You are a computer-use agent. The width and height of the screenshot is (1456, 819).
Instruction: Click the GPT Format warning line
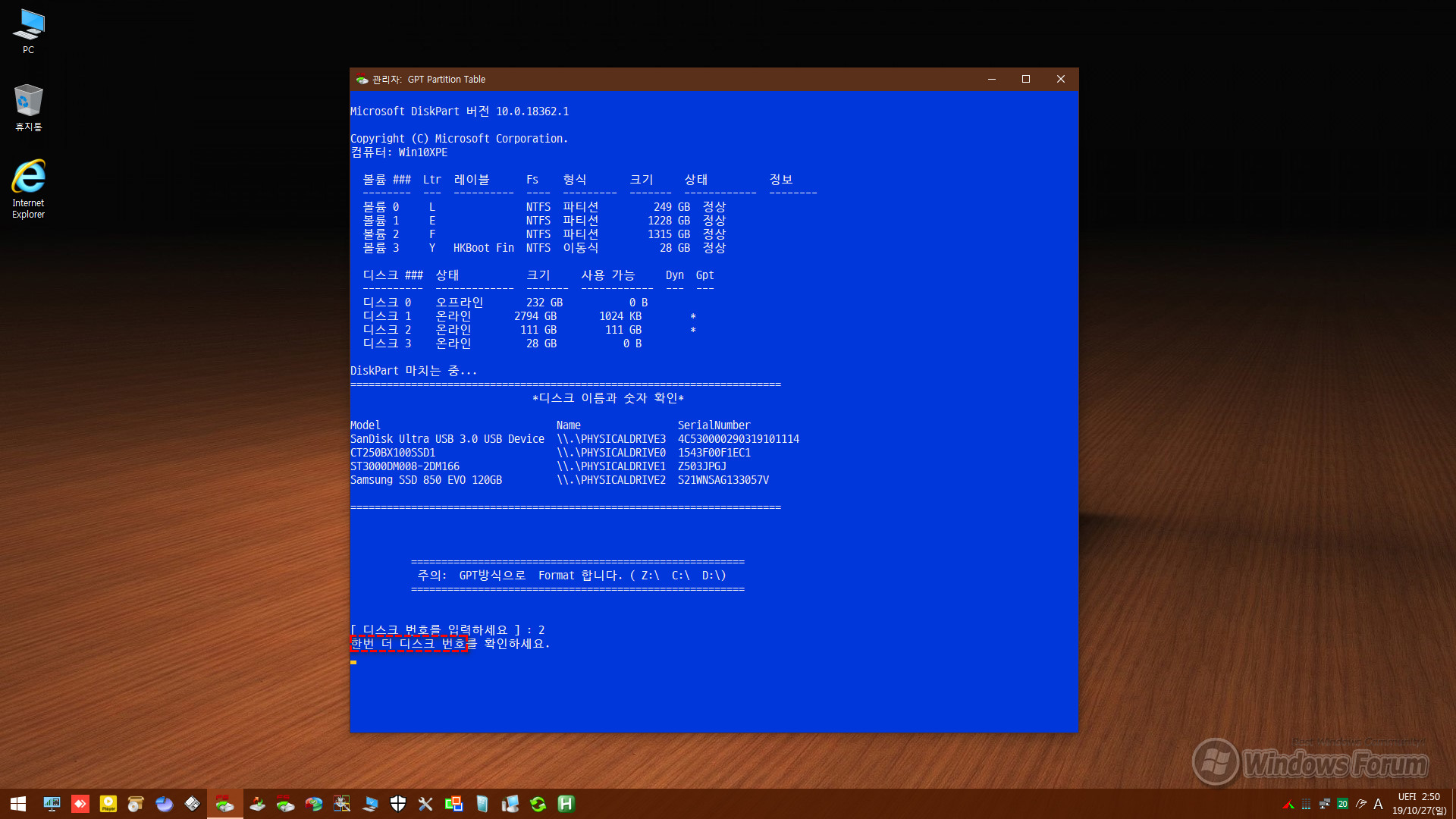tap(572, 576)
